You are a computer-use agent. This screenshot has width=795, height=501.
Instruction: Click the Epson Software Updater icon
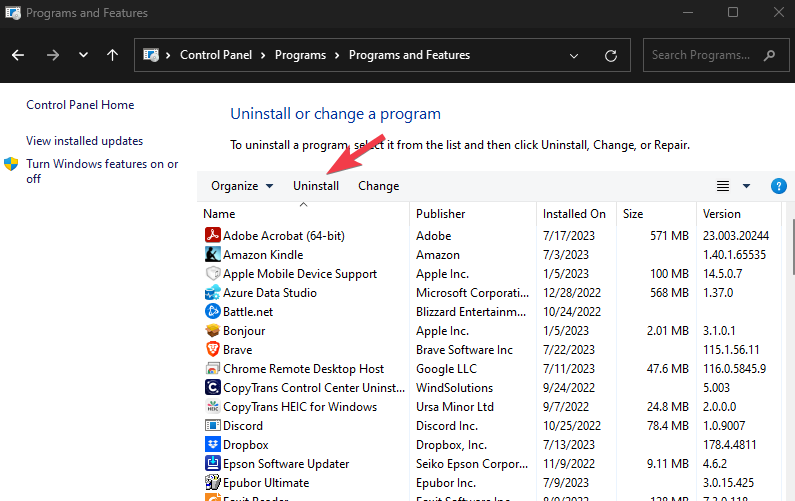click(x=212, y=463)
